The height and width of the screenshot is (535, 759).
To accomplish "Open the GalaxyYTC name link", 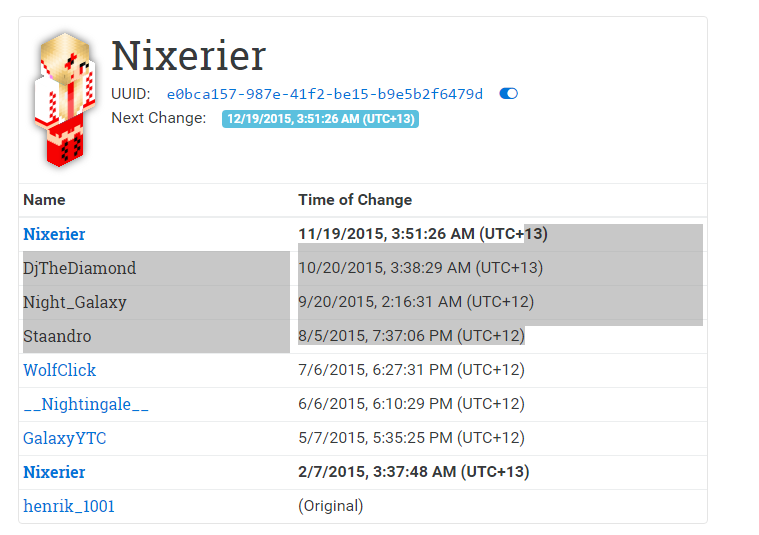I will tap(64, 438).
